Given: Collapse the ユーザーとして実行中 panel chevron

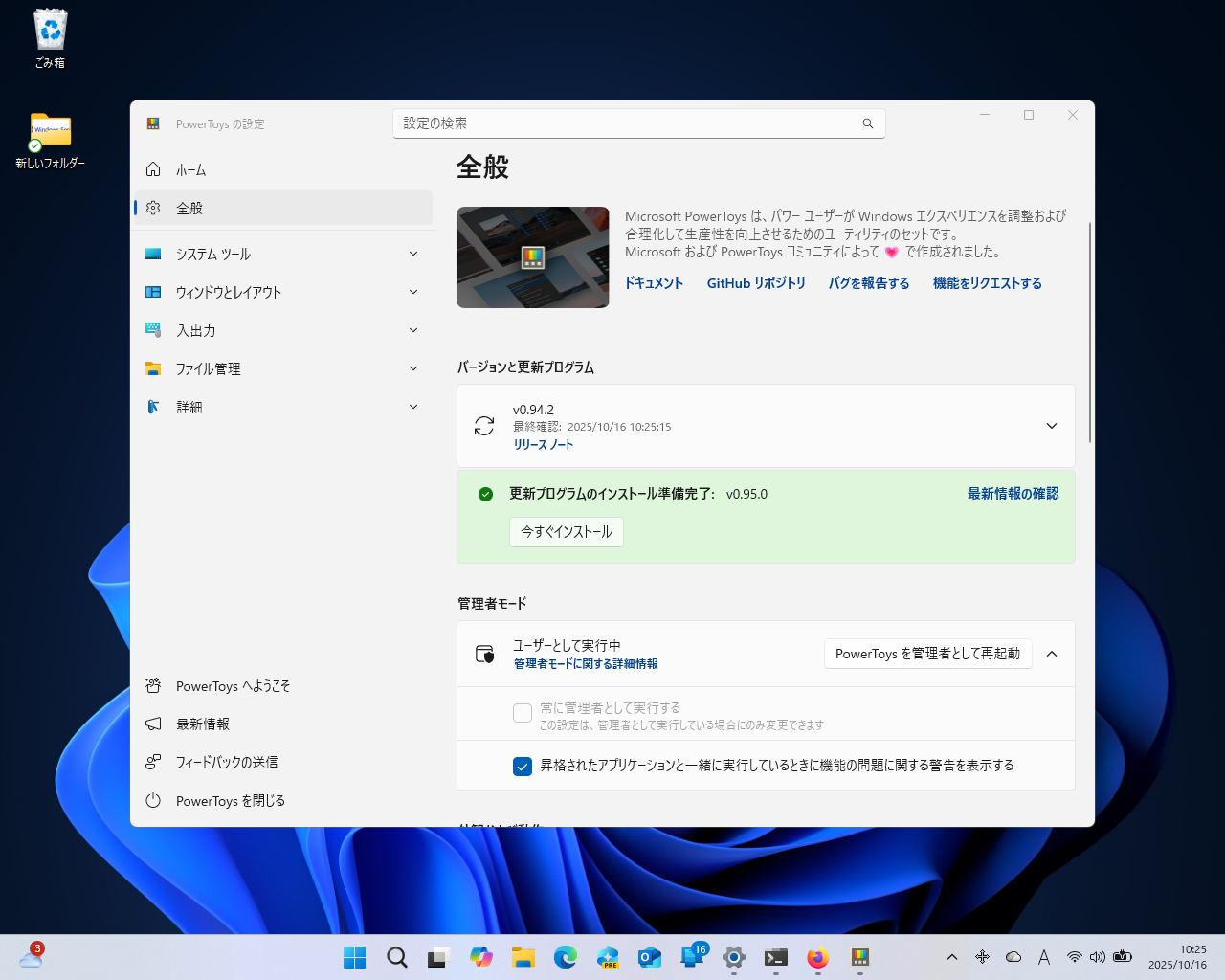Looking at the screenshot, I should [x=1052, y=654].
